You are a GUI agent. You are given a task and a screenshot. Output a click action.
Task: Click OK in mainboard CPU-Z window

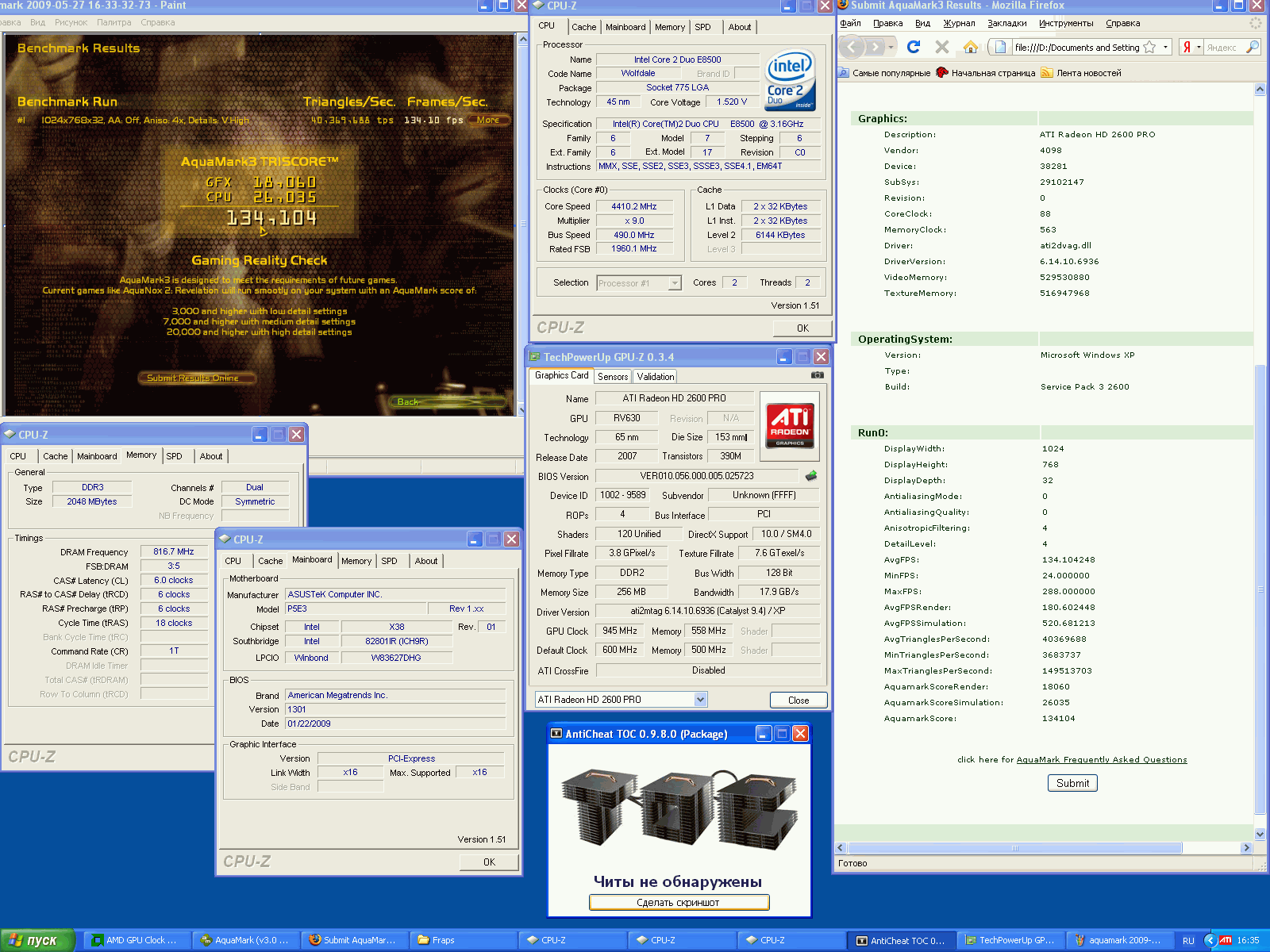tap(489, 862)
